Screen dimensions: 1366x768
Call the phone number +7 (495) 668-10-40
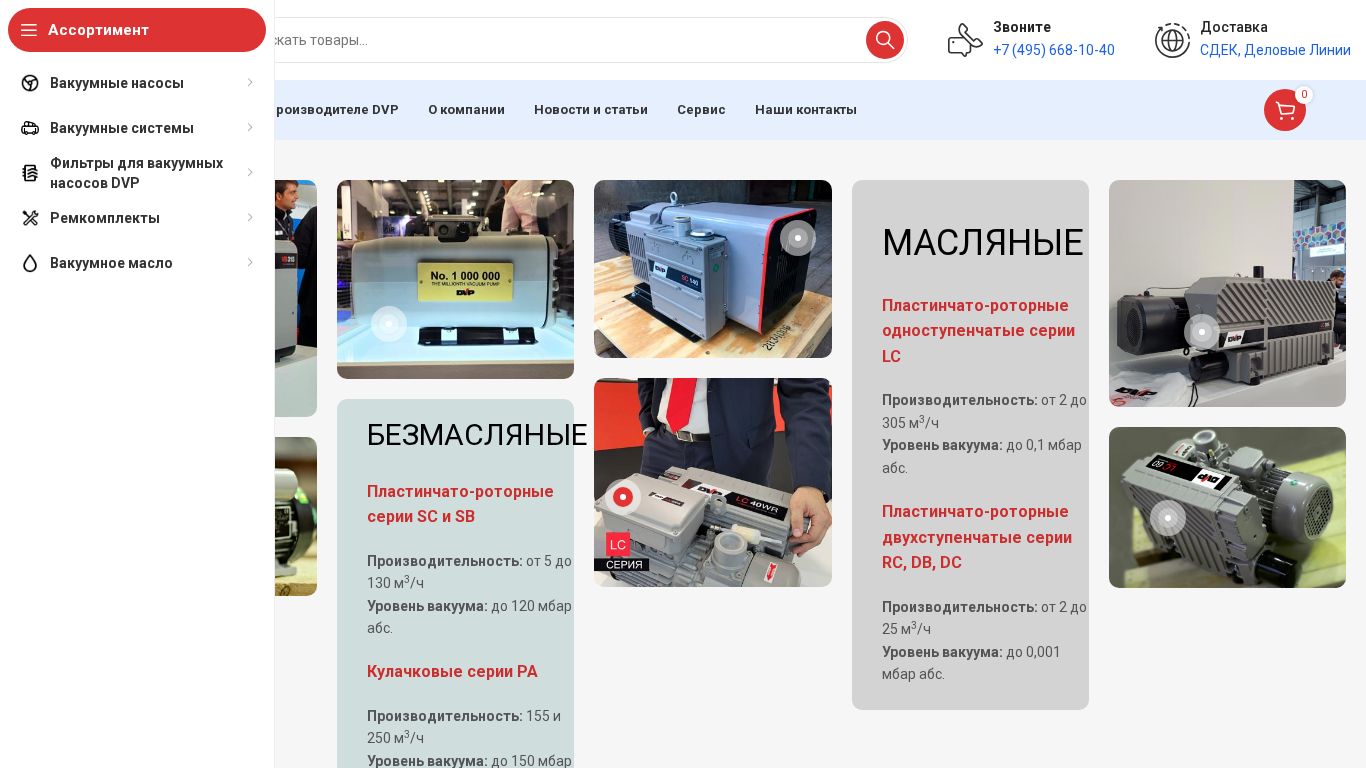[x=1053, y=50]
